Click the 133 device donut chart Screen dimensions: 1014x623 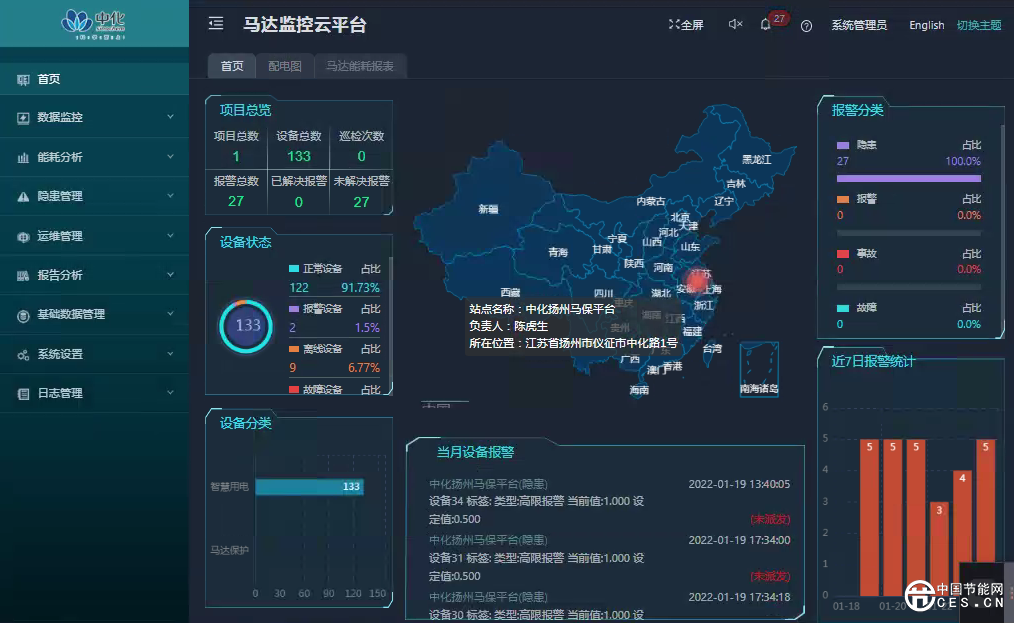pyautogui.click(x=246, y=326)
